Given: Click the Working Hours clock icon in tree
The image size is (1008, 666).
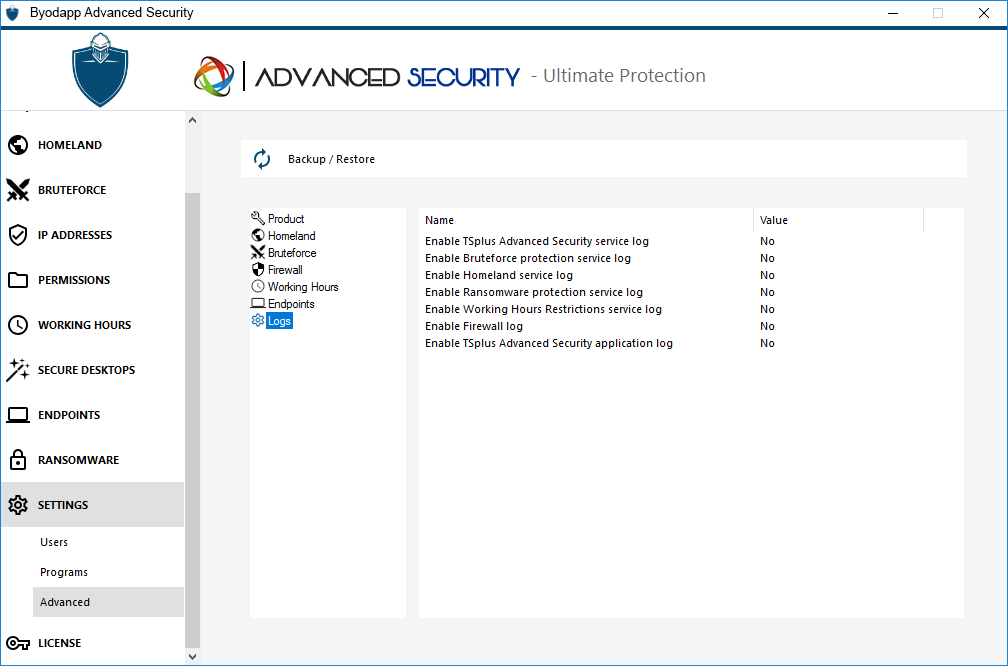Looking at the screenshot, I should [x=258, y=287].
